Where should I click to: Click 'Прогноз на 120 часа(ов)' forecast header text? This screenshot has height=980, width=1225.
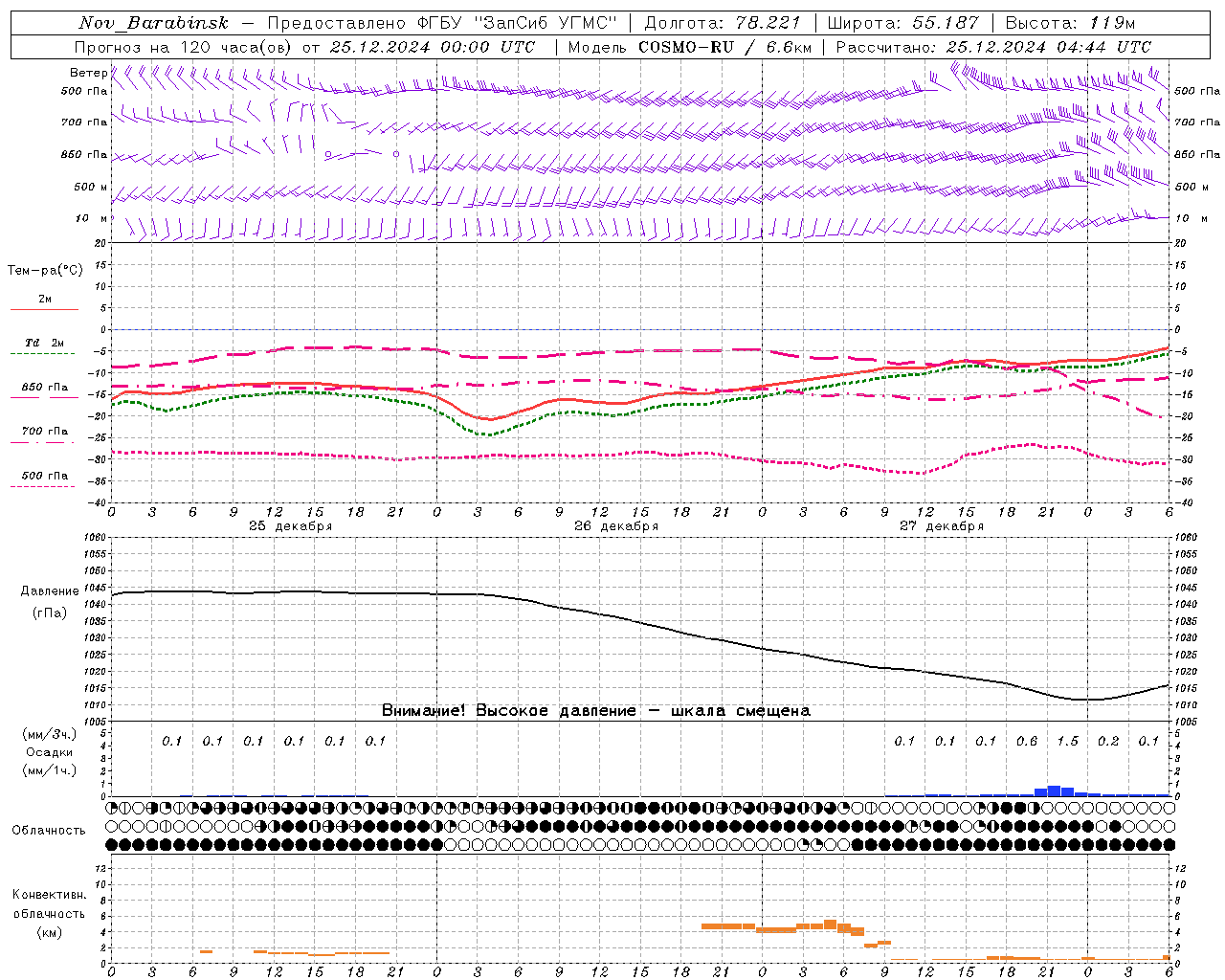pos(183,47)
